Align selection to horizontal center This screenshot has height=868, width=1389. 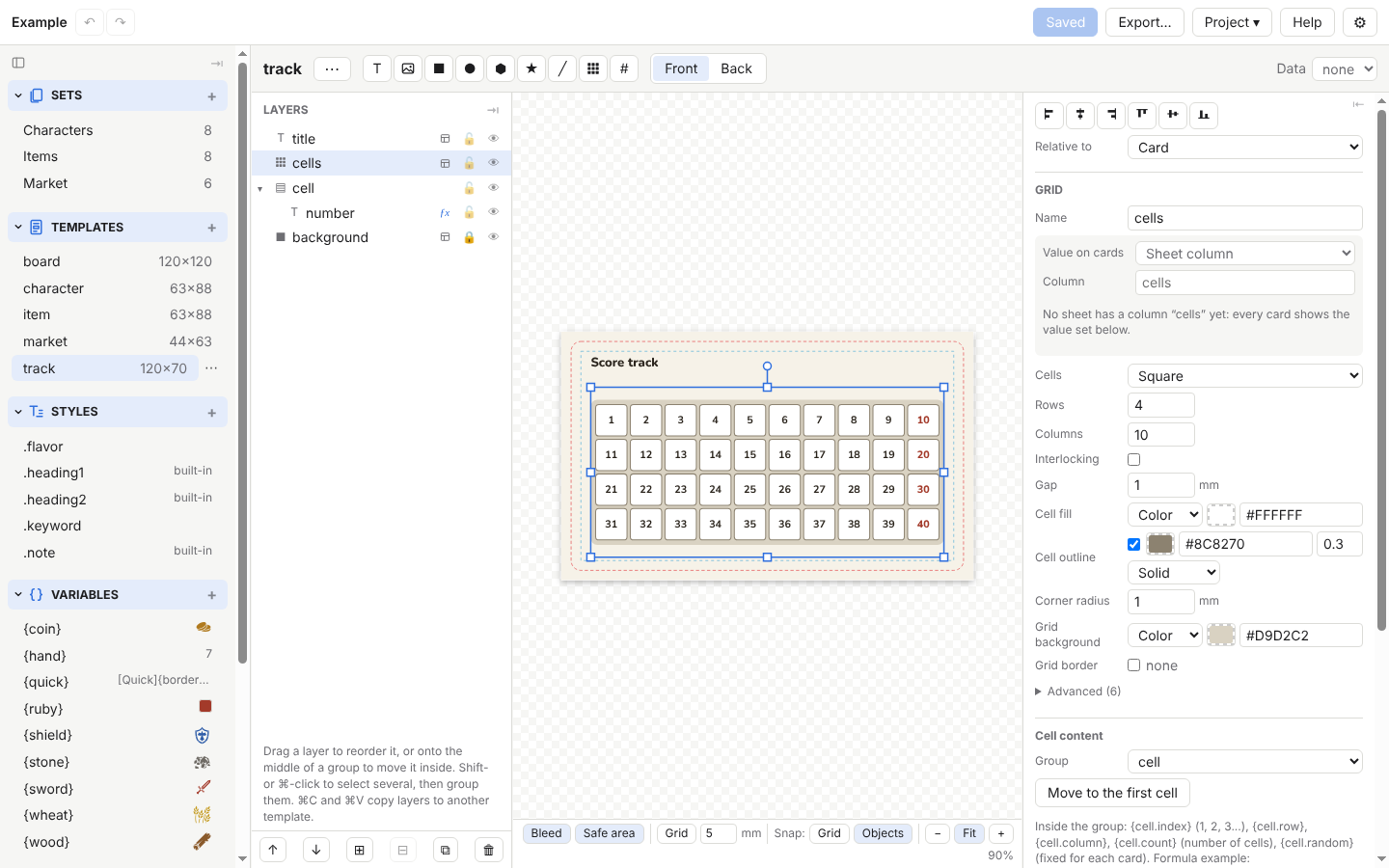click(1080, 115)
